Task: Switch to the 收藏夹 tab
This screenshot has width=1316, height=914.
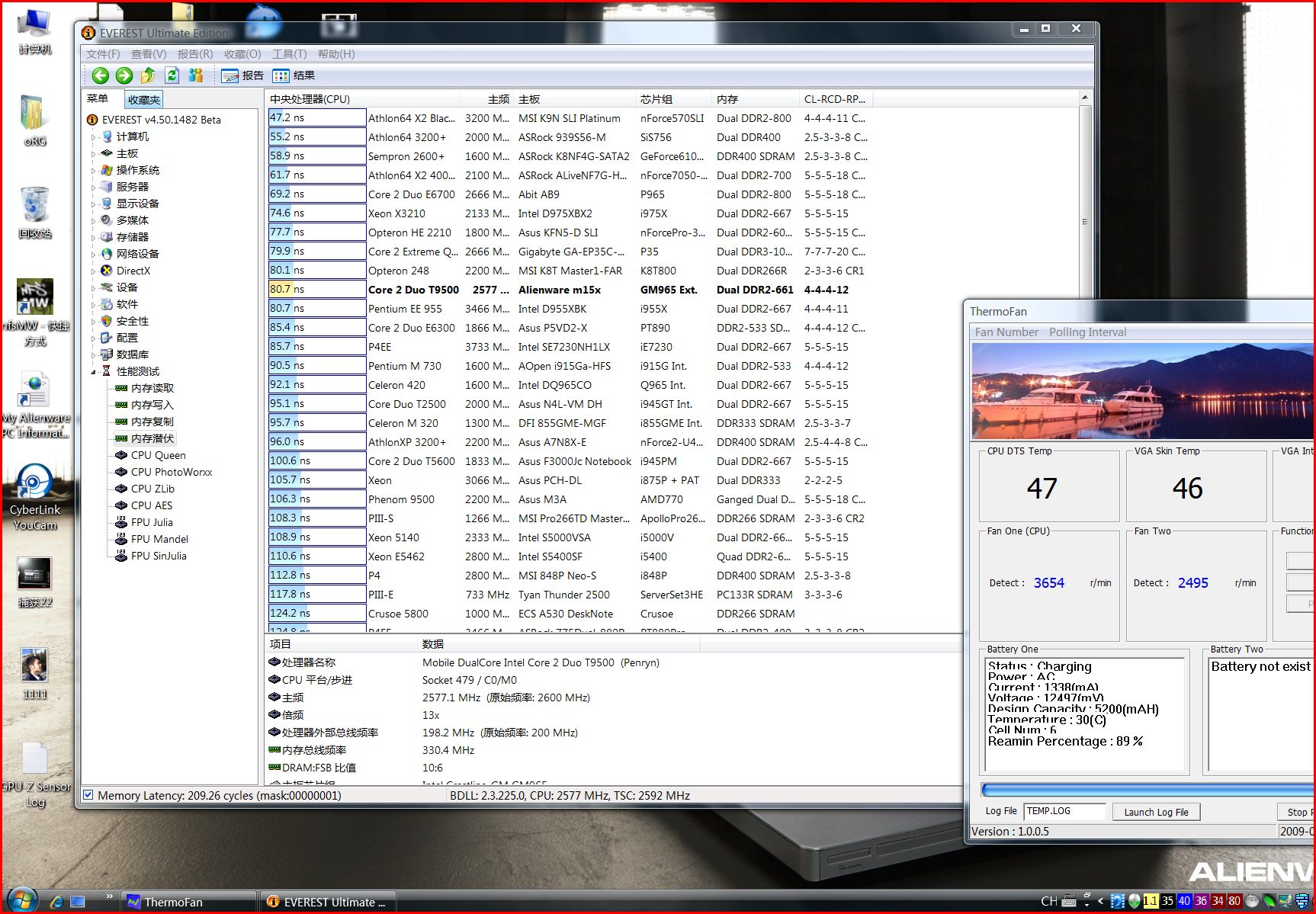Action: [x=143, y=99]
